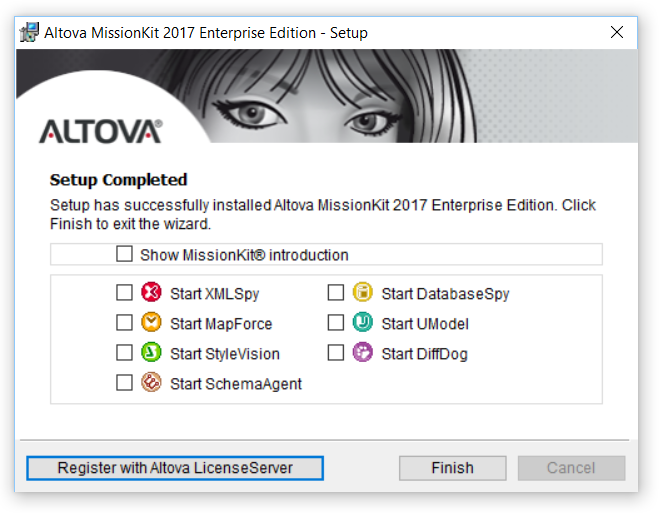
Task: Click the yellow DatabaseSpy product icon
Action: [x=363, y=294]
